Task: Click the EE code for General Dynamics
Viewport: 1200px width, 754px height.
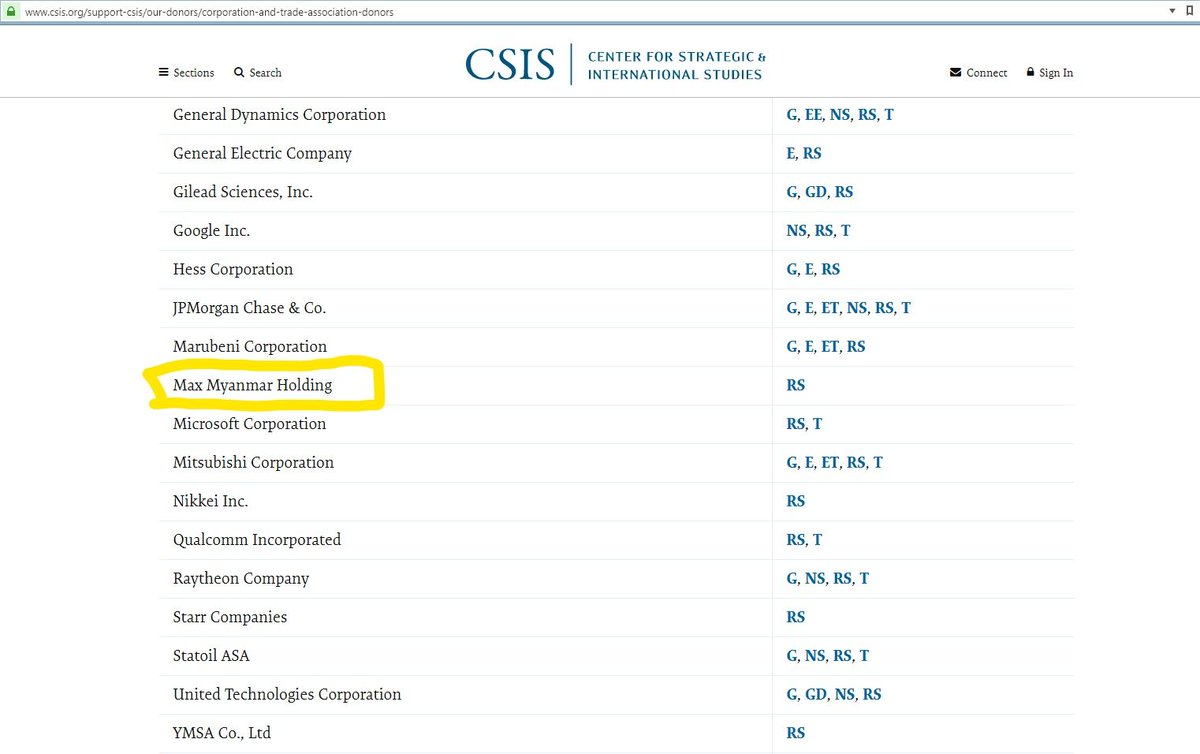Action: pyautogui.click(x=813, y=115)
